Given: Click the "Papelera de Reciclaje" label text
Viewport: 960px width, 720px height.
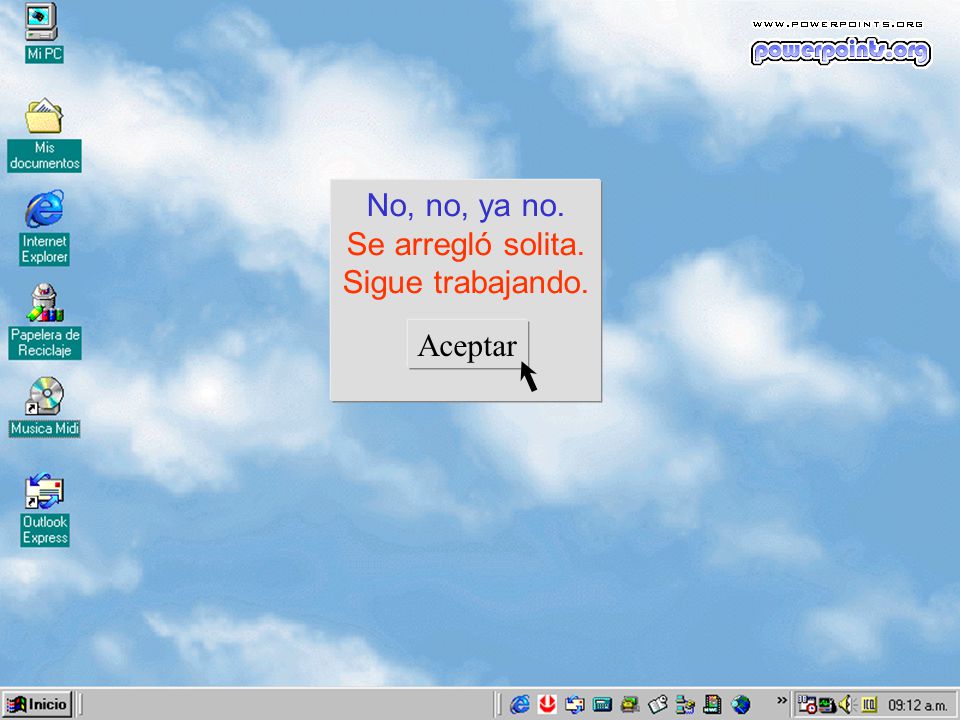Looking at the screenshot, I should (x=45, y=342).
